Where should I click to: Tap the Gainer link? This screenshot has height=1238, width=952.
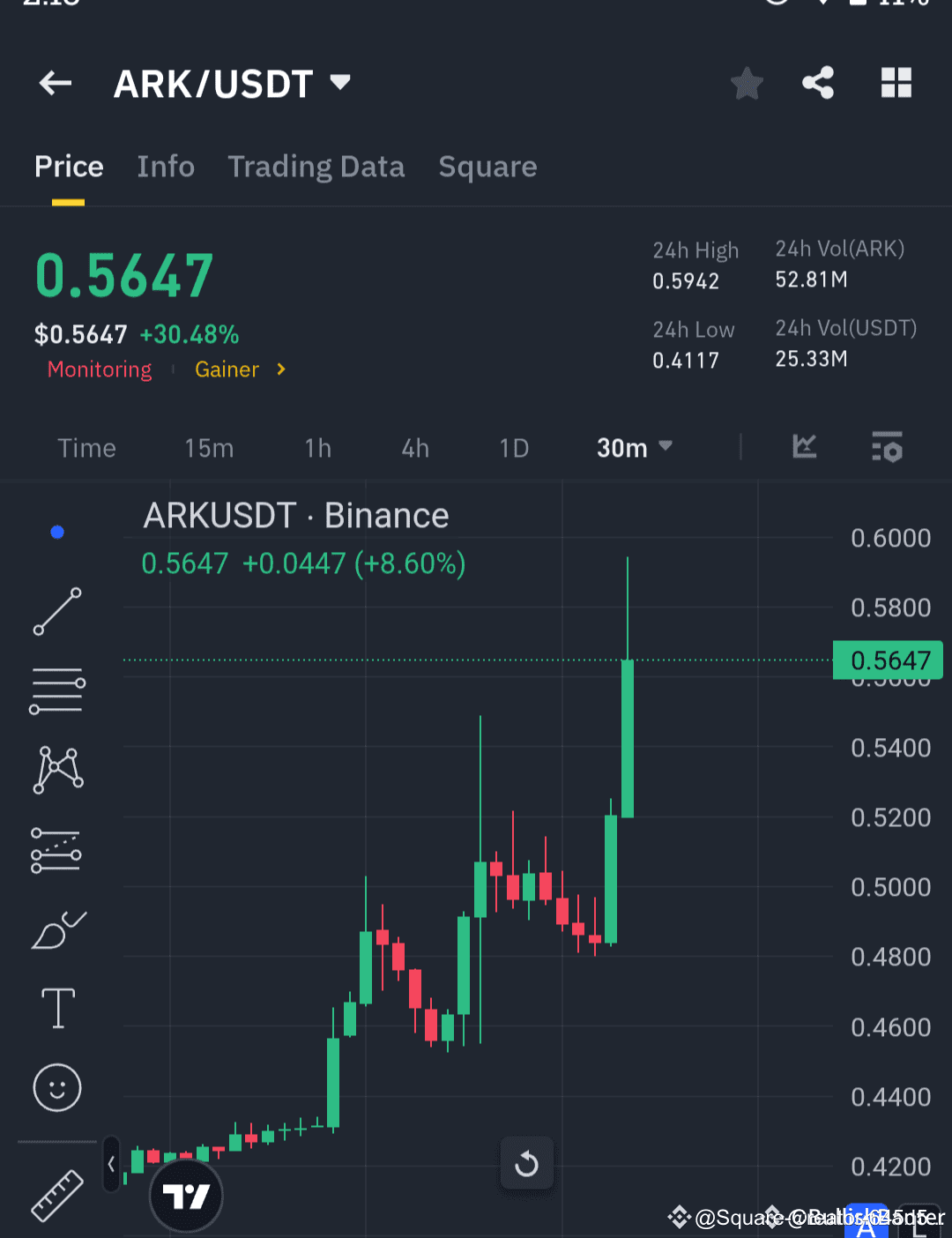pyautogui.click(x=227, y=369)
